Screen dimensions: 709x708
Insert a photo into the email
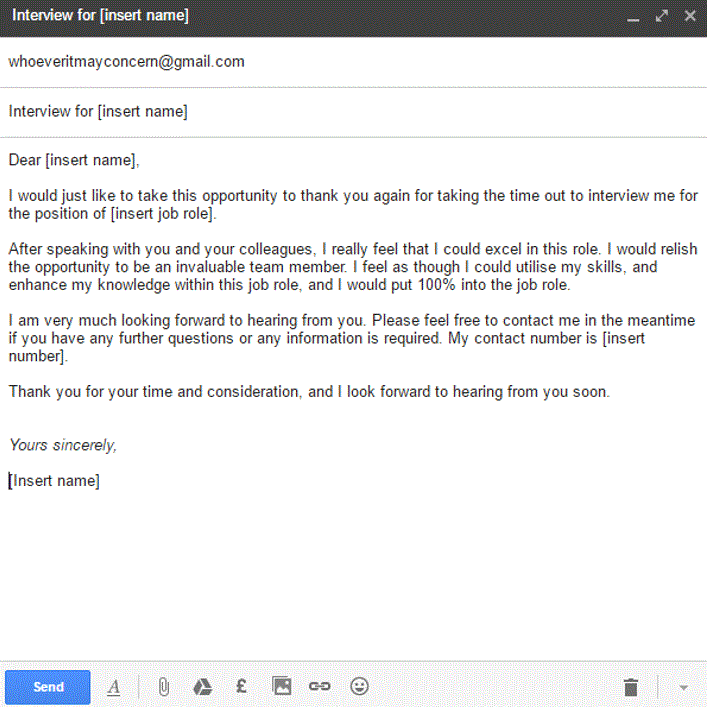[282, 687]
